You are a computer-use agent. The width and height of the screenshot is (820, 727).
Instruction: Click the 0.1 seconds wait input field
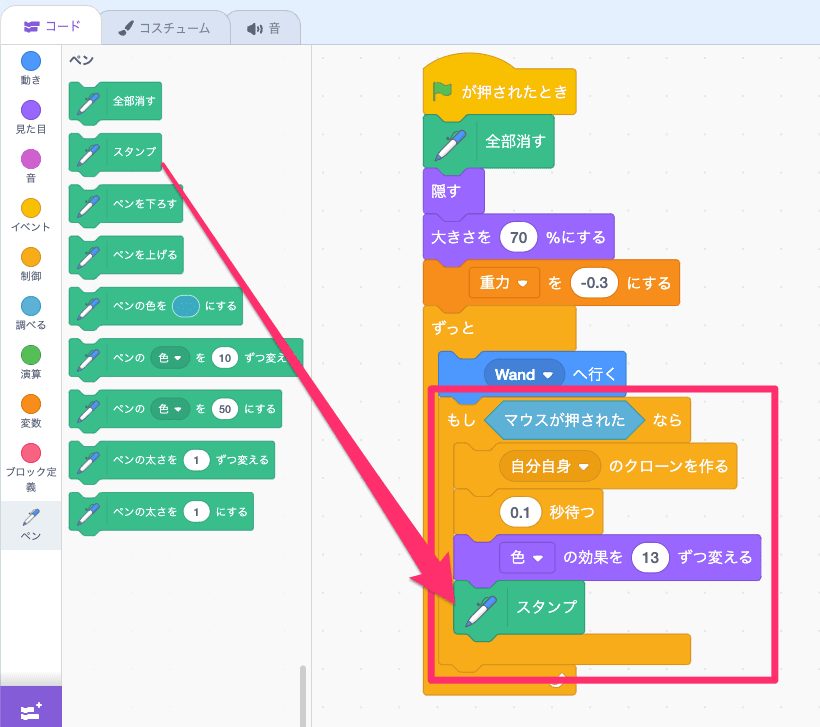point(519,512)
